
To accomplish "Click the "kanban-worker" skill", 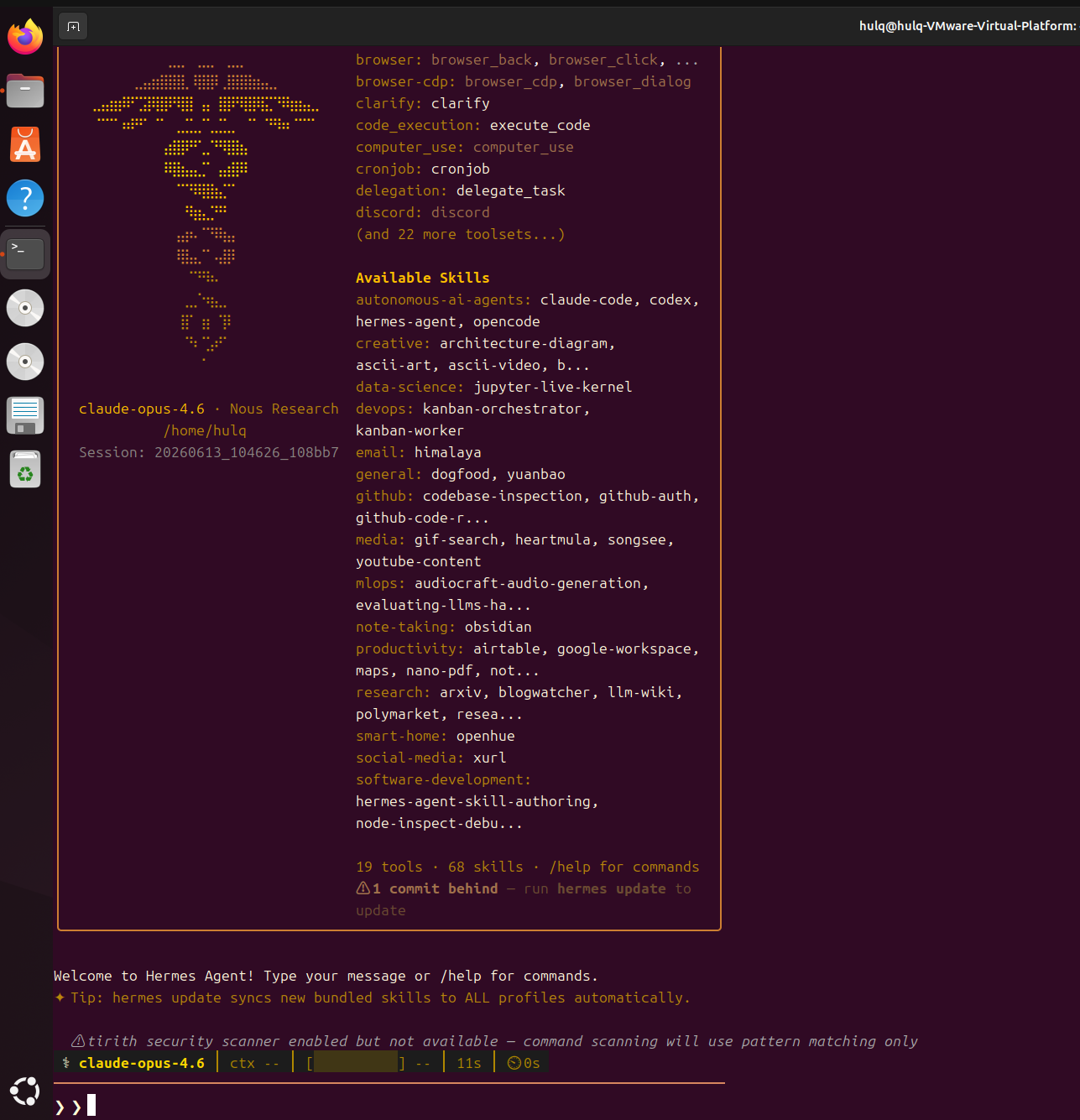I will click(x=410, y=430).
